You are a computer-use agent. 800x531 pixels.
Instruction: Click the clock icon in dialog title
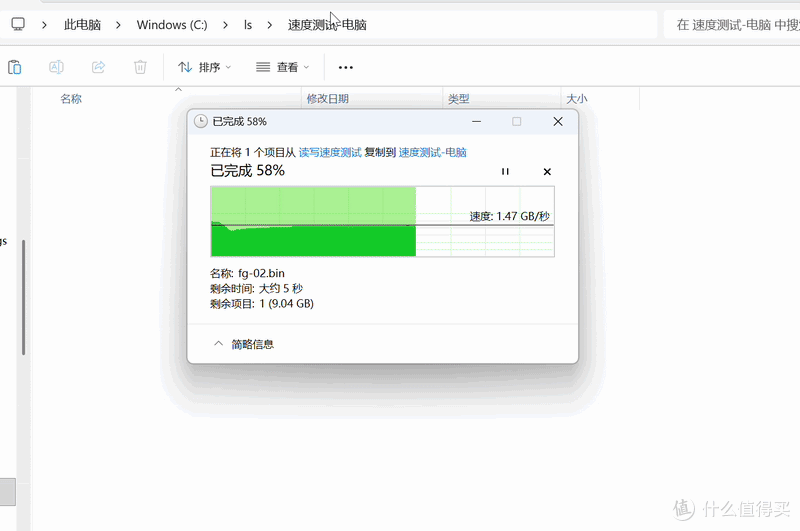click(201, 121)
